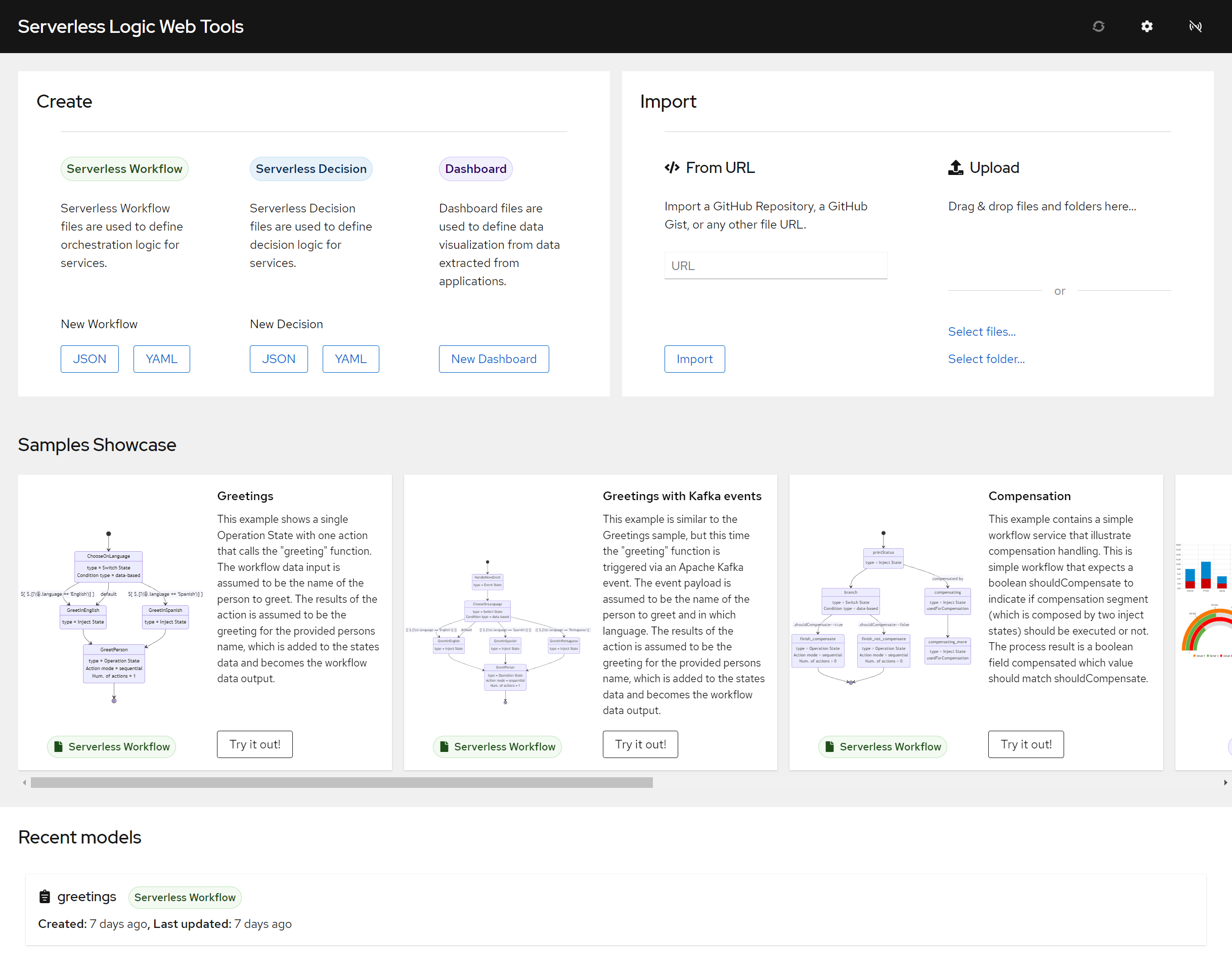
Task: Click the right arrow of the showcase scrollbar
Action: (x=1225, y=782)
